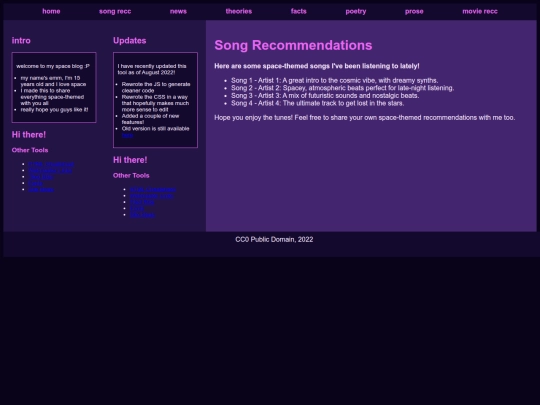
Task: Follow the 'here' link for old version
Action: [127, 135]
